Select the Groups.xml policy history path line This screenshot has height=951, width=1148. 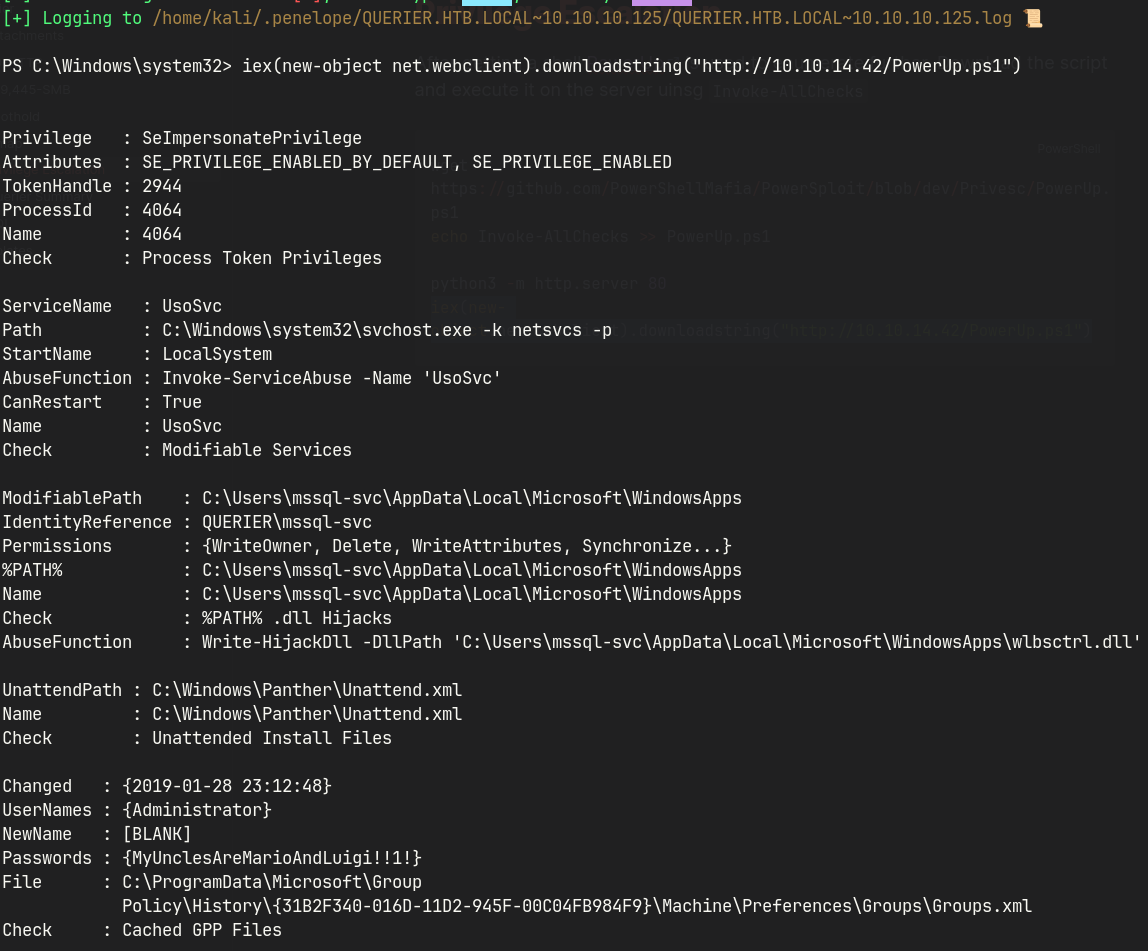[577, 906]
